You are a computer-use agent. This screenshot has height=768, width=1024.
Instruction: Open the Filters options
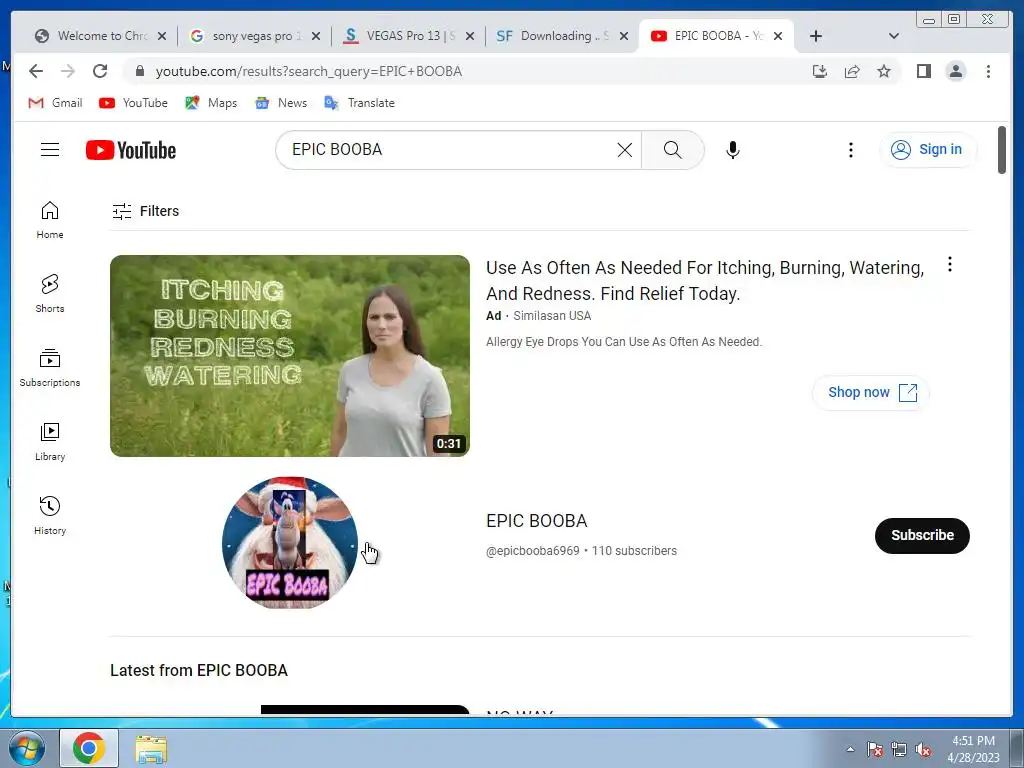(146, 211)
